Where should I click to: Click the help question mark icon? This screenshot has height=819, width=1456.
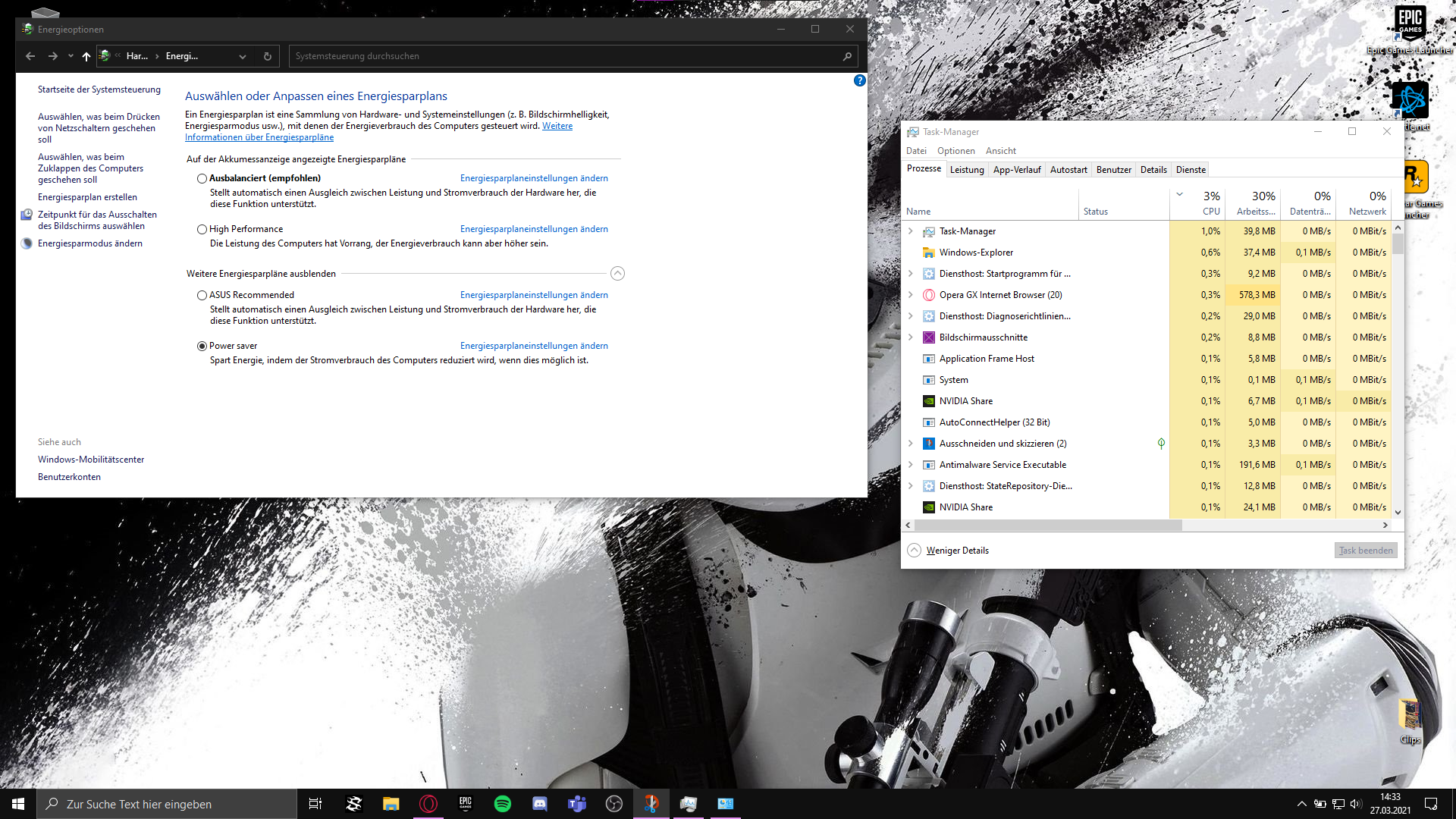[859, 80]
